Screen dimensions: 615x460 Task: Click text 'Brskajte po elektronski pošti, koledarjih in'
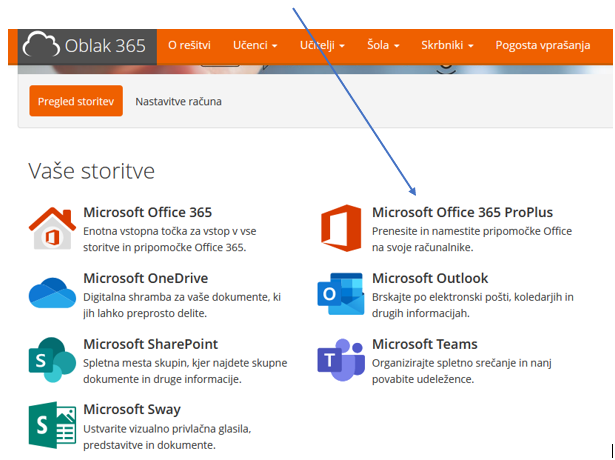(473, 297)
